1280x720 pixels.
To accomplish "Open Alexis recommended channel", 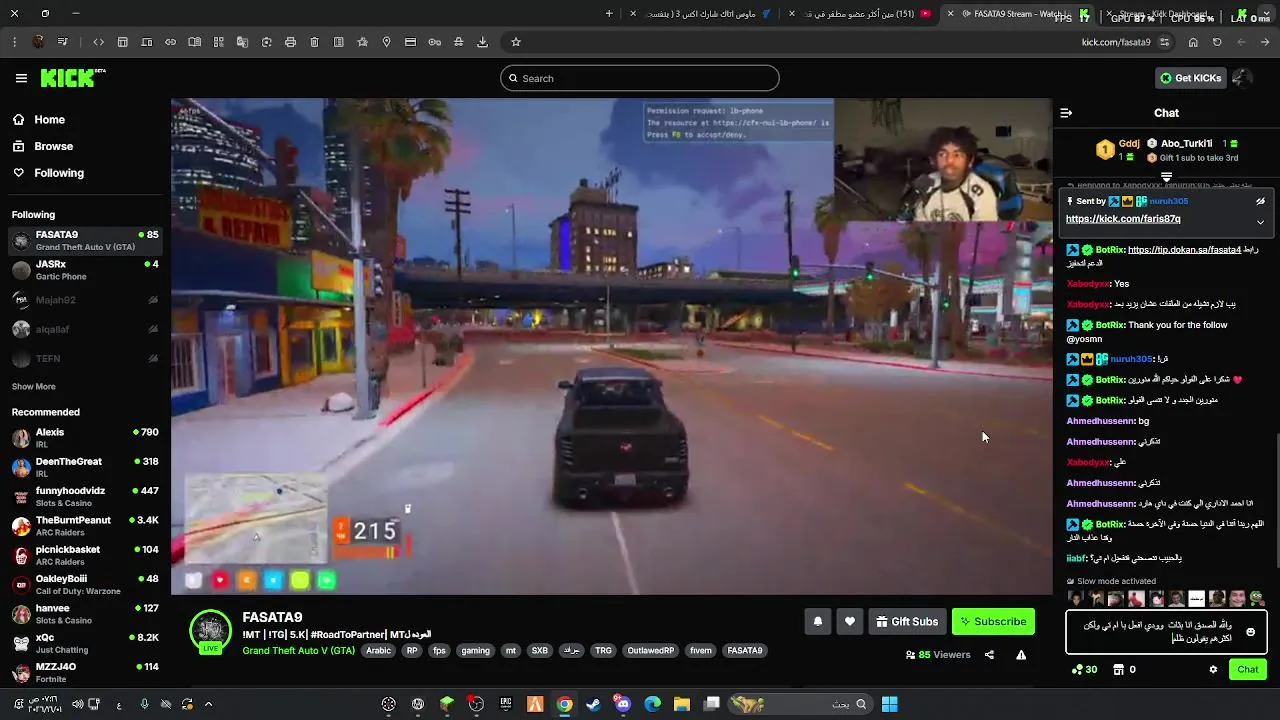I will point(85,438).
